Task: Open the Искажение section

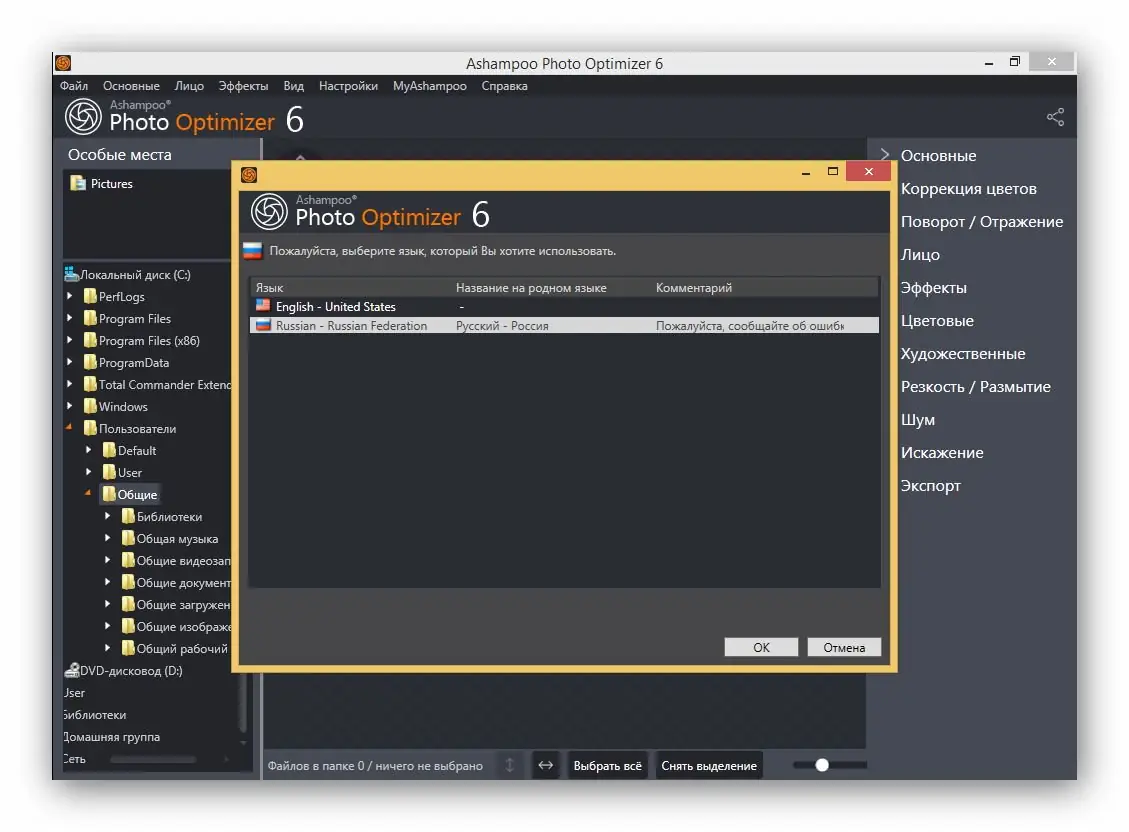Action: tap(942, 453)
